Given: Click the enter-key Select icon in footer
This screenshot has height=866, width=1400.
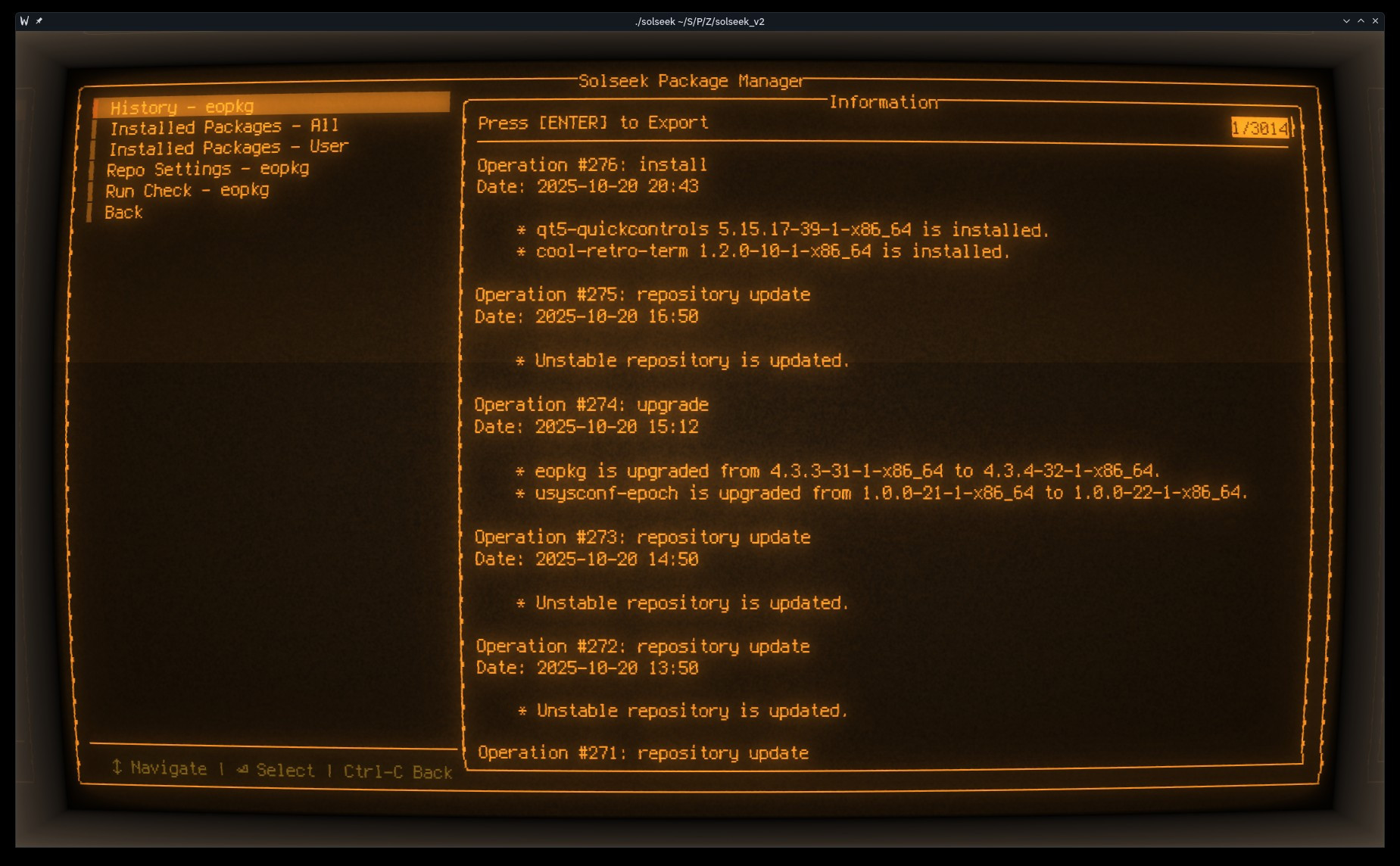Looking at the screenshot, I should point(242,770).
